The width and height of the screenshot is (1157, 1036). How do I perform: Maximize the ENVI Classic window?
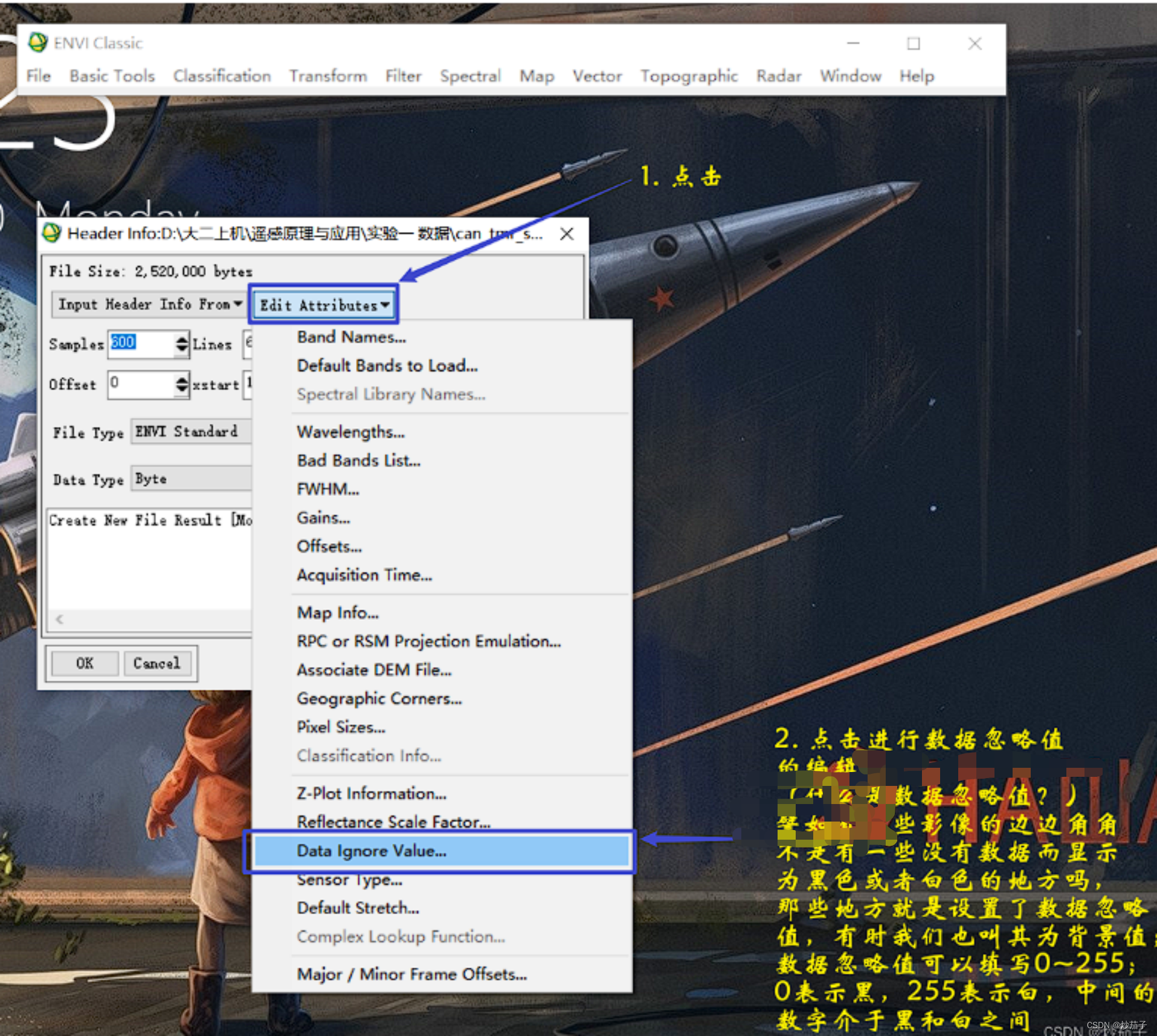tap(914, 43)
